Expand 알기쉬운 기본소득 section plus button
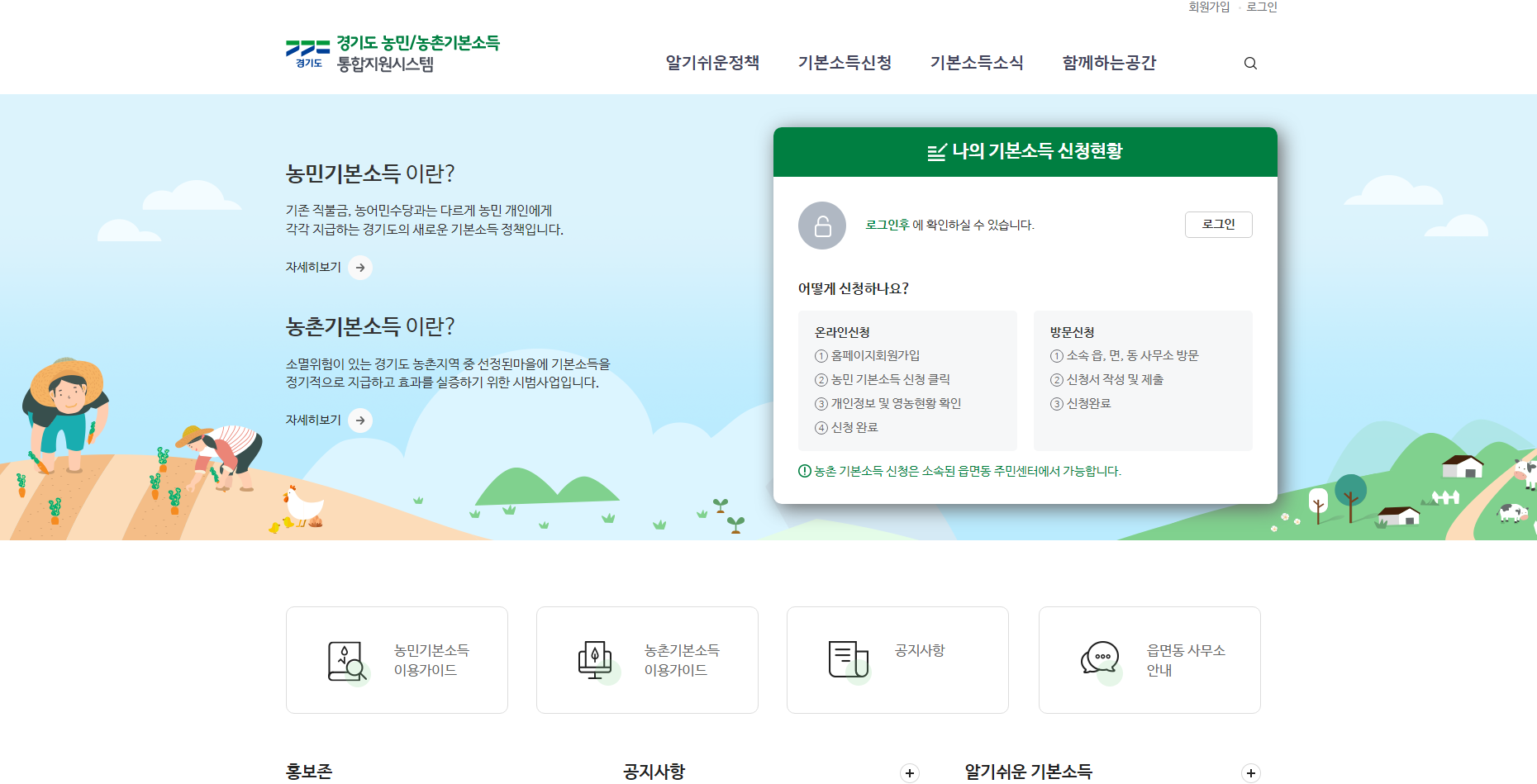The height and width of the screenshot is (784, 1537). click(1251, 773)
